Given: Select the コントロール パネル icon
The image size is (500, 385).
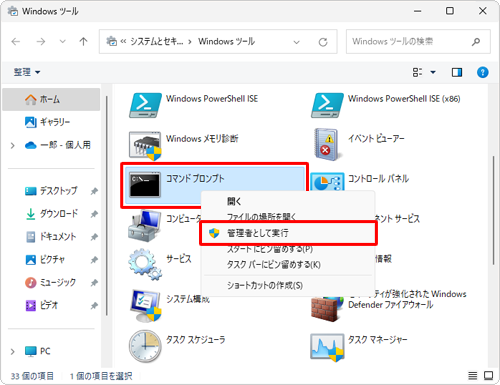Looking at the screenshot, I should point(327,182).
